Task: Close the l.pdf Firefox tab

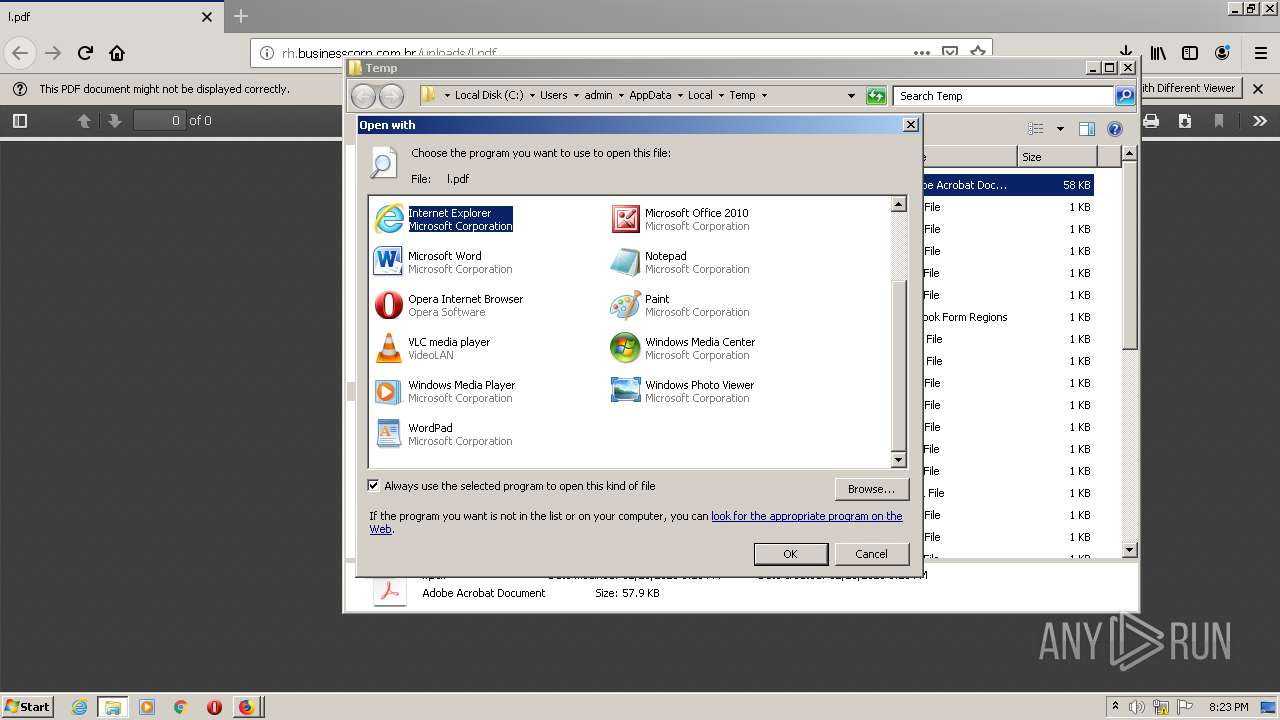Action: click(207, 17)
